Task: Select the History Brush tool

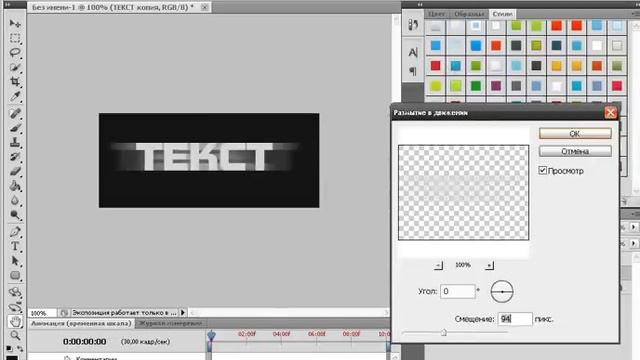Action: 15,157
